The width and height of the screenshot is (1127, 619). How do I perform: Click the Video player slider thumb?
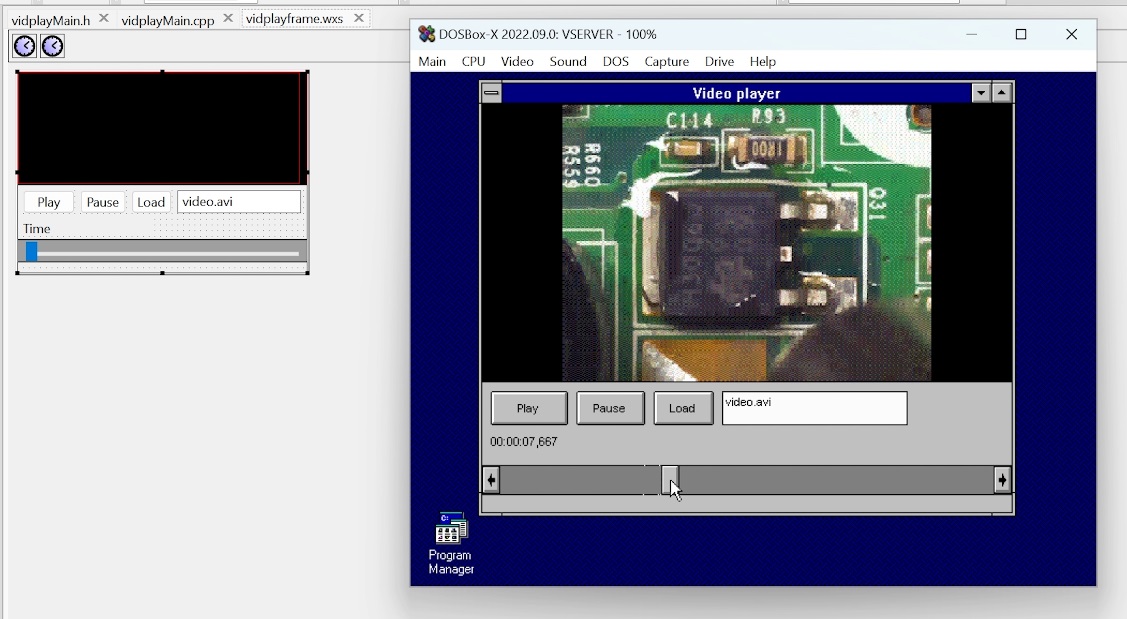pos(669,480)
